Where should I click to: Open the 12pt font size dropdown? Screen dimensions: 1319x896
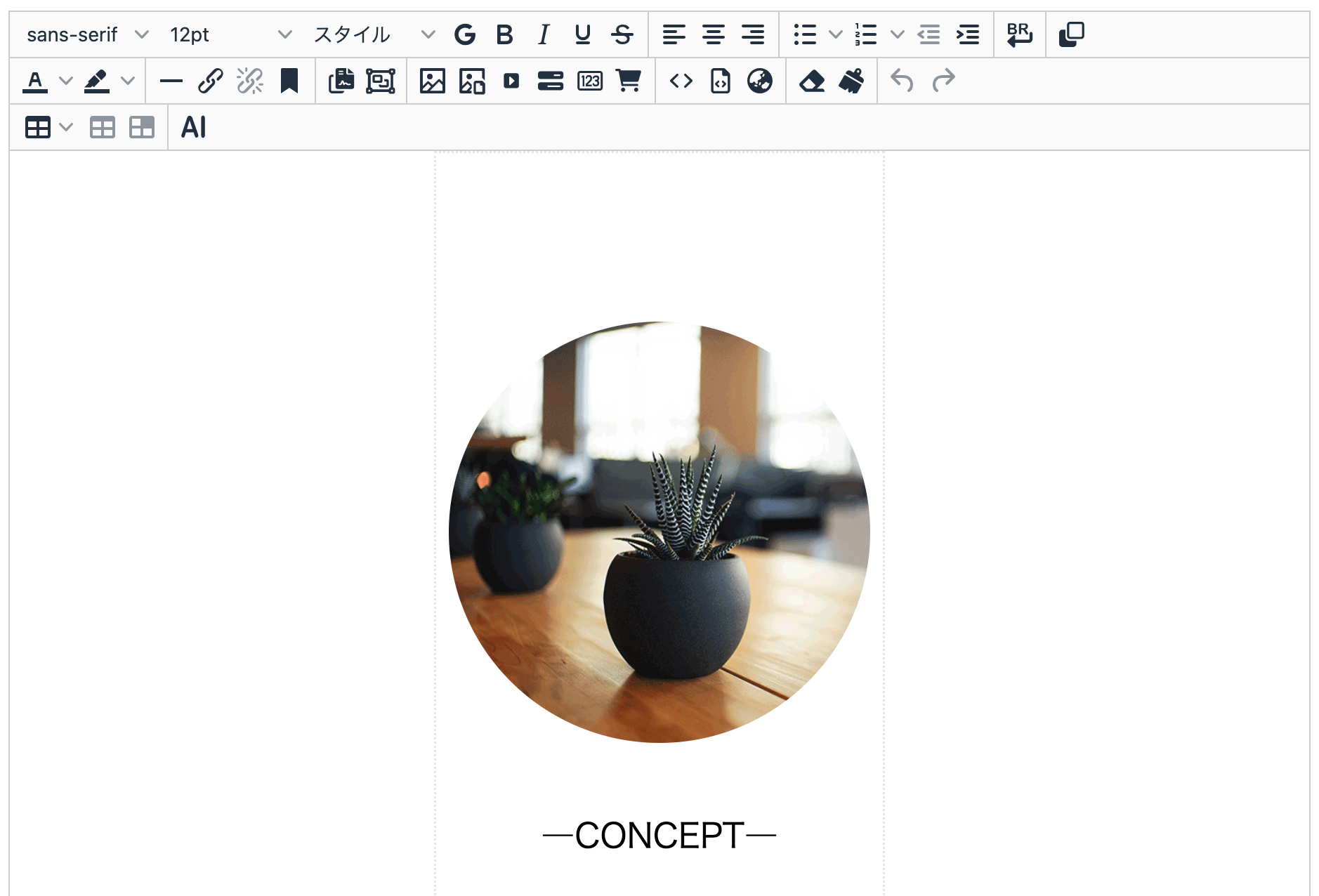(230, 34)
